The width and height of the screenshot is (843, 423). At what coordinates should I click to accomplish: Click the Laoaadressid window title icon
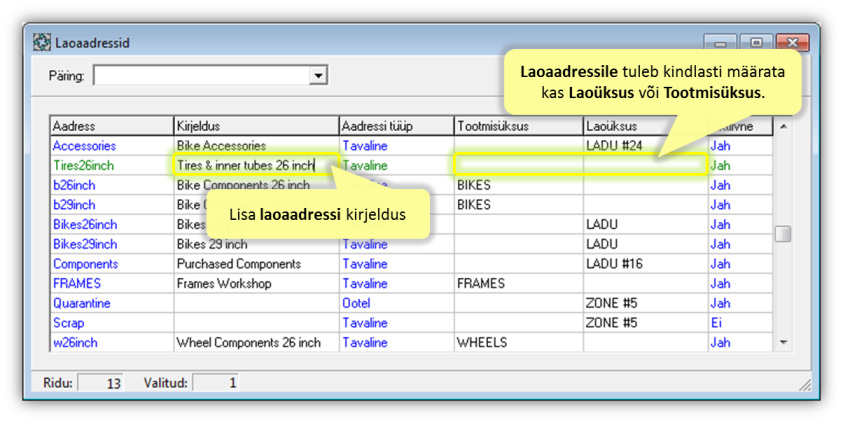42,43
